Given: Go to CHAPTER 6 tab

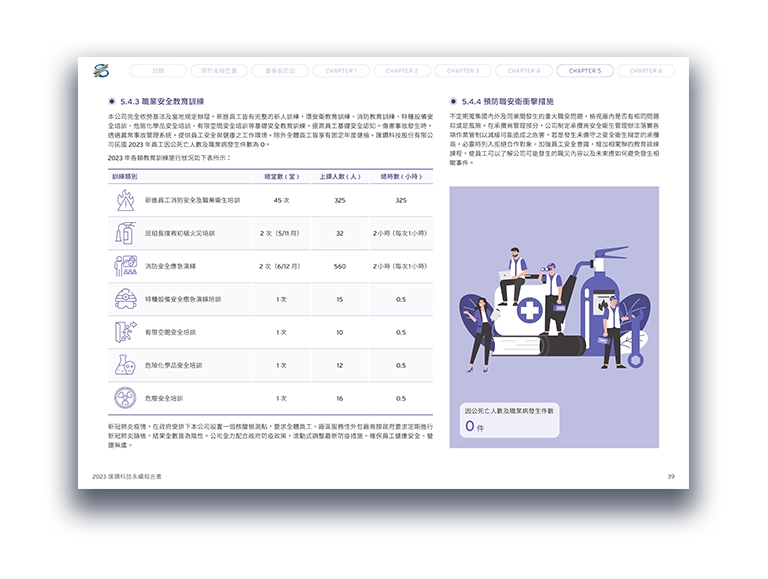Looking at the screenshot, I should pos(646,71).
